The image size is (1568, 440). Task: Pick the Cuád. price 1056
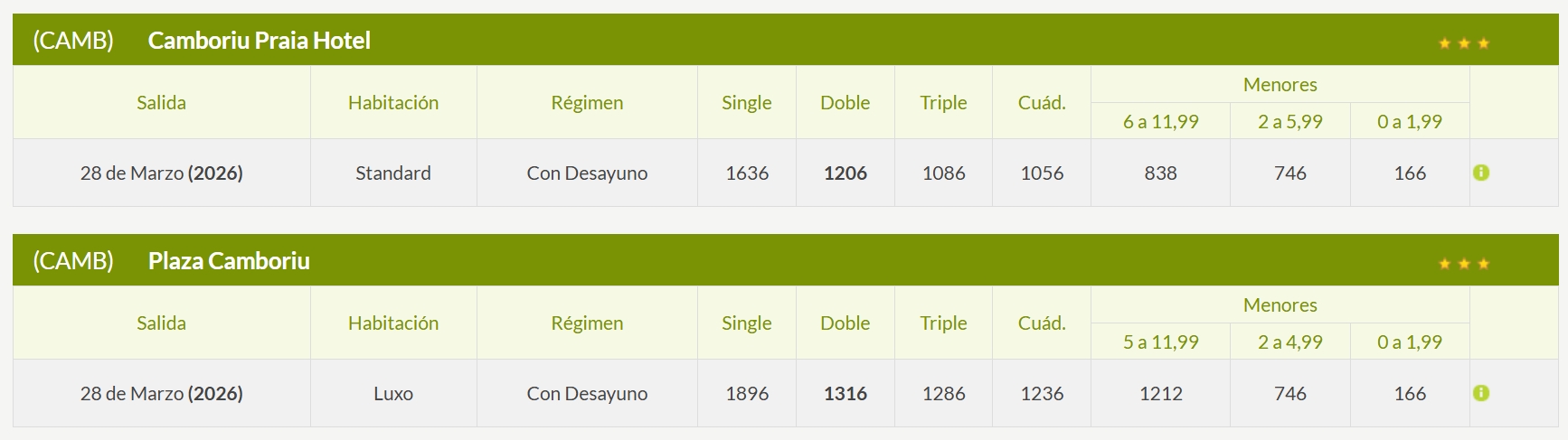[1042, 173]
